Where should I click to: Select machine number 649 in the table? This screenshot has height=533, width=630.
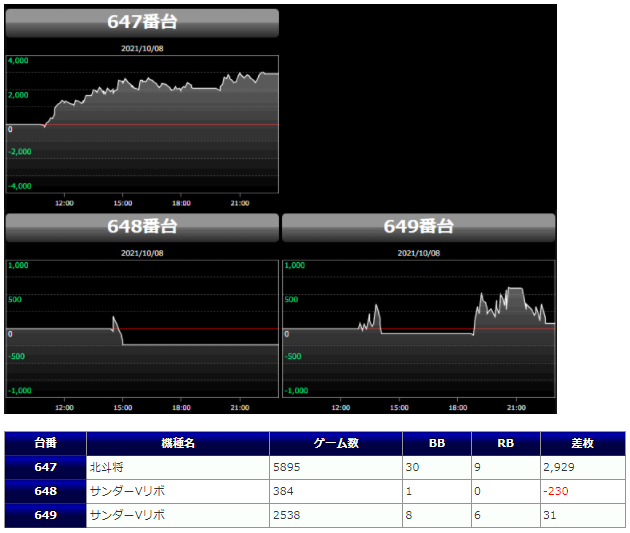pyautogui.click(x=45, y=515)
